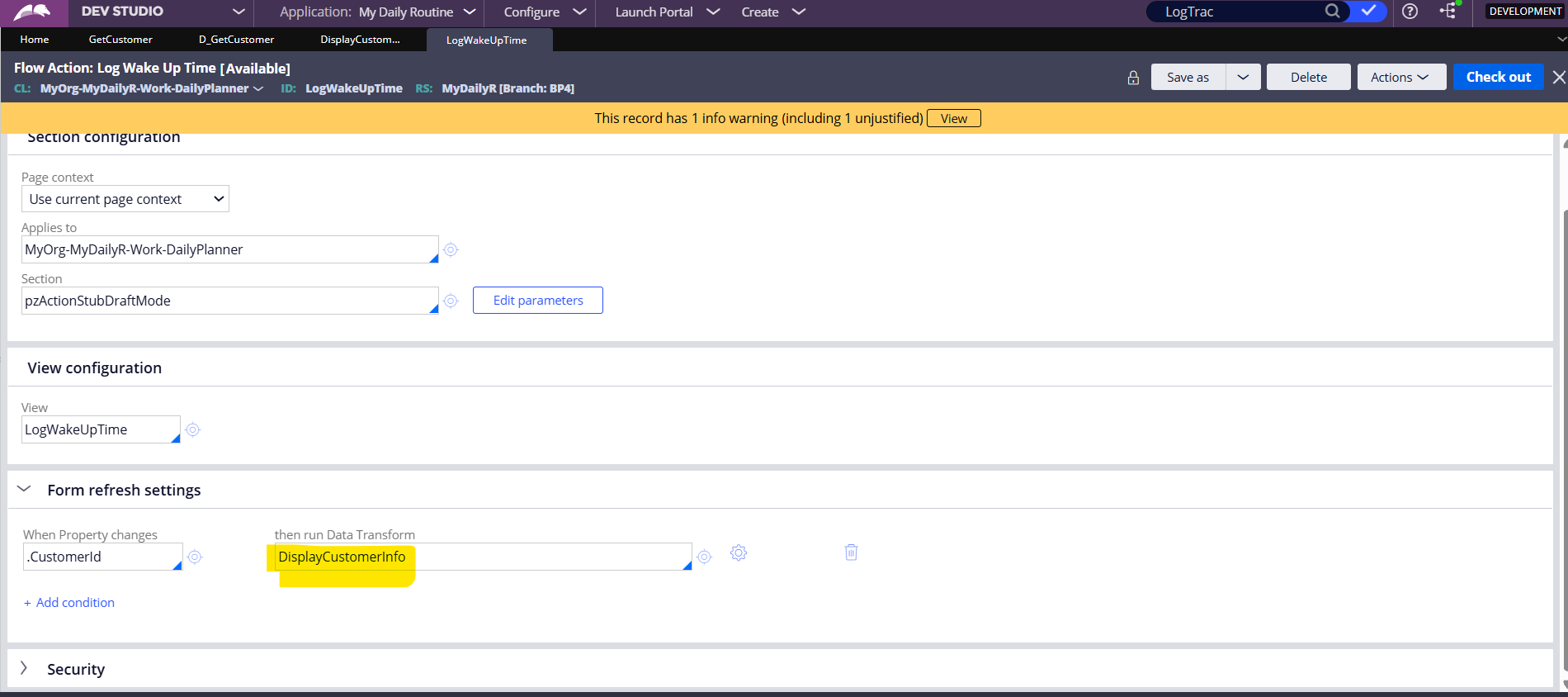The image size is (1568, 697).
Task: Collapse the Form refresh settings section
Action: click(x=24, y=489)
